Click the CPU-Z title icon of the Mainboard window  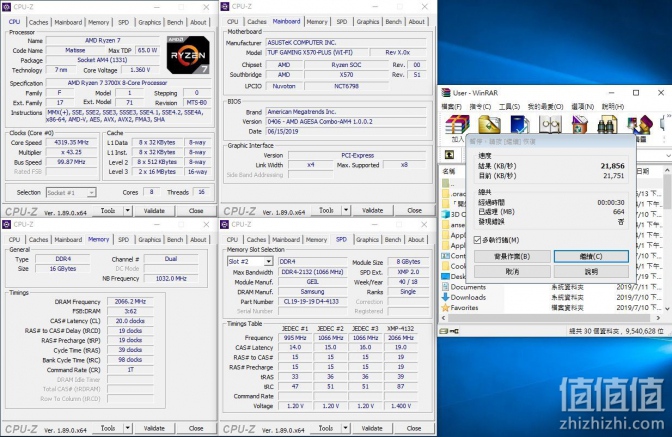pyautogui.click(x=224, y=6)
